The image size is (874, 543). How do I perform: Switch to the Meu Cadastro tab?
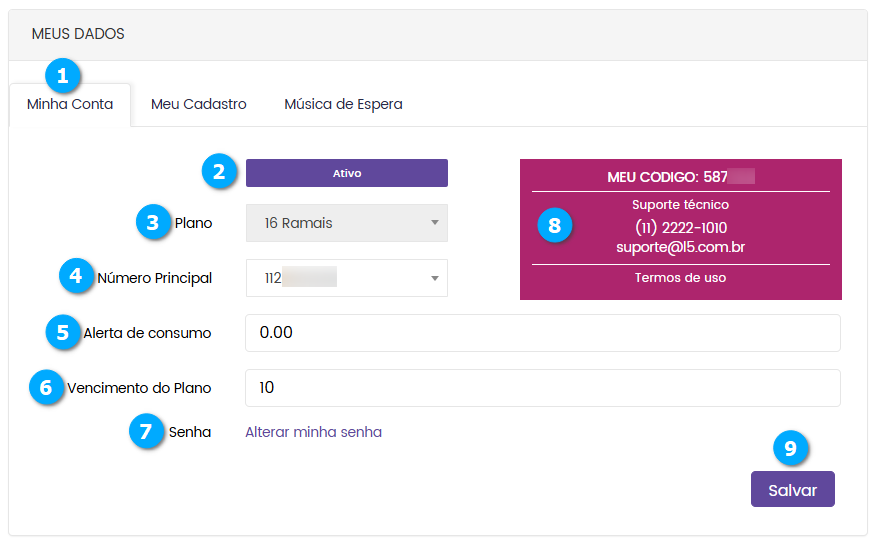click(x=198, y=104)
